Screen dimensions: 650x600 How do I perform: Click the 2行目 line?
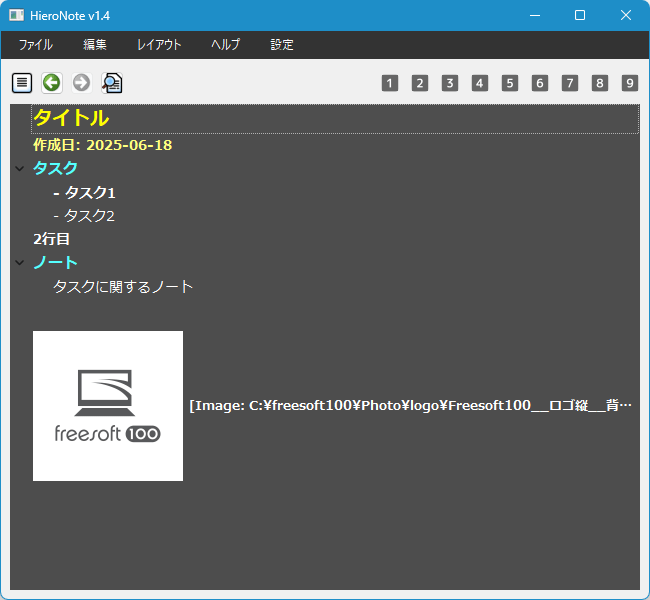(x=51, y=239)
